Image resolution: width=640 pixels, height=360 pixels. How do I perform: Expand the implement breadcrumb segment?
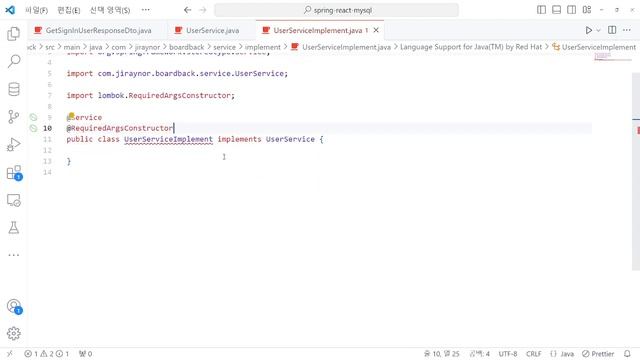(x=263, y=47)
